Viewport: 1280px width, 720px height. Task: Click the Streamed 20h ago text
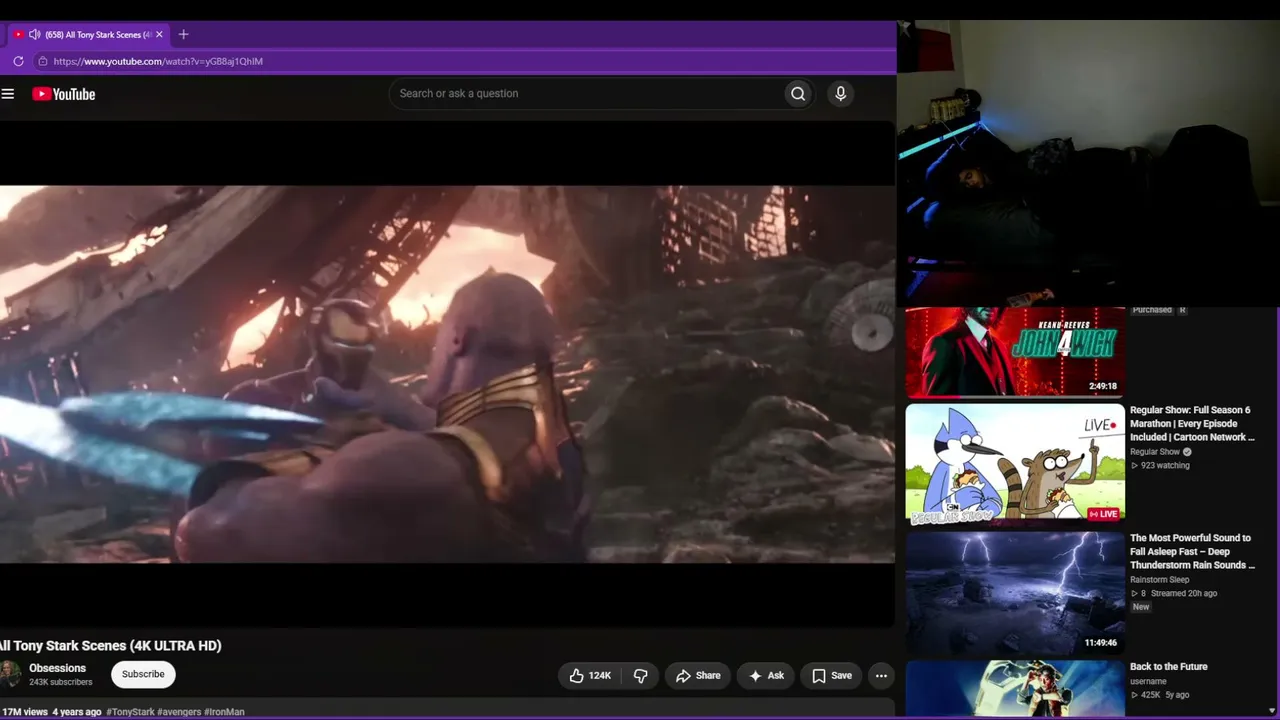click(1184, 594)
